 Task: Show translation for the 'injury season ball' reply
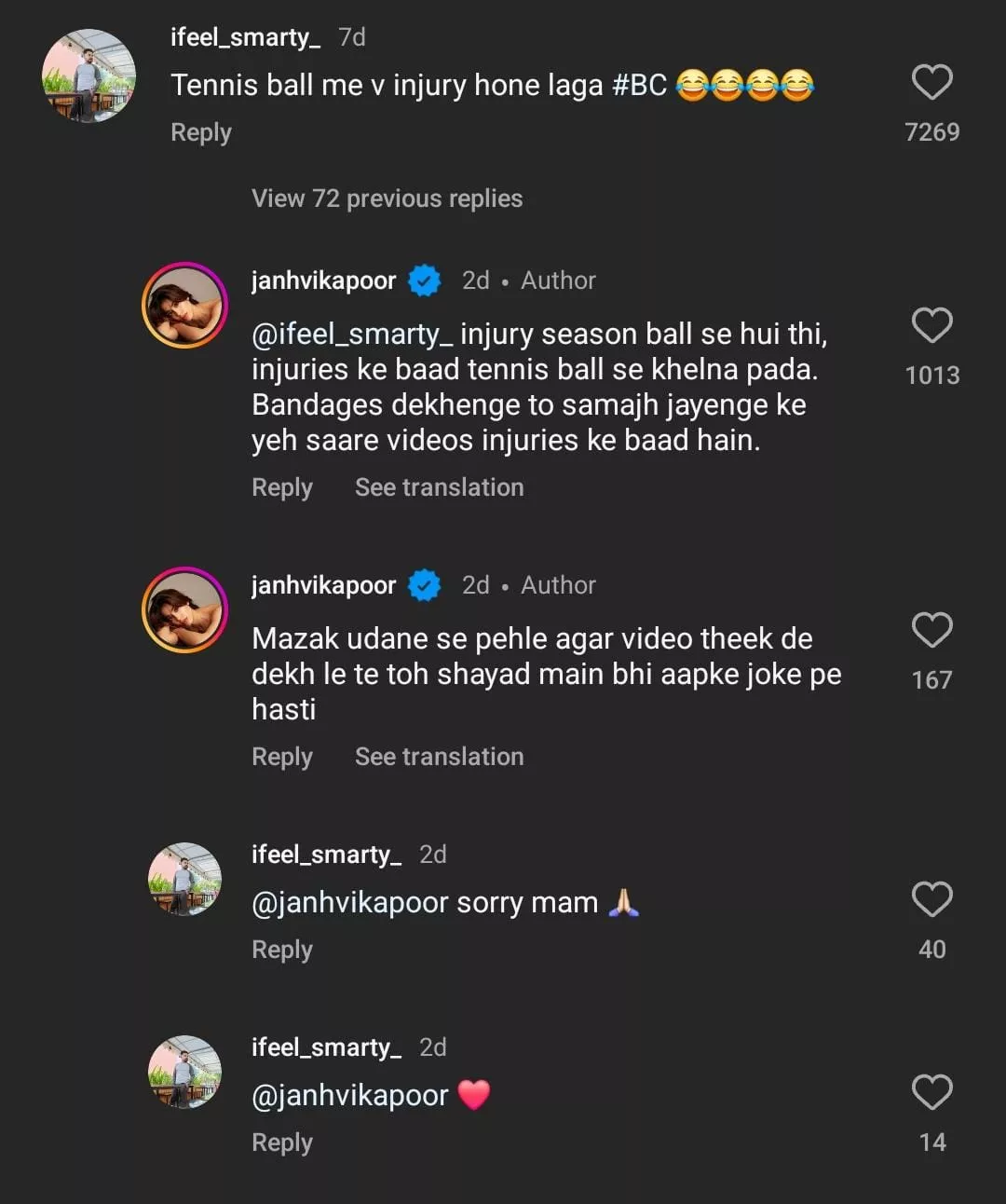point(439,487)
